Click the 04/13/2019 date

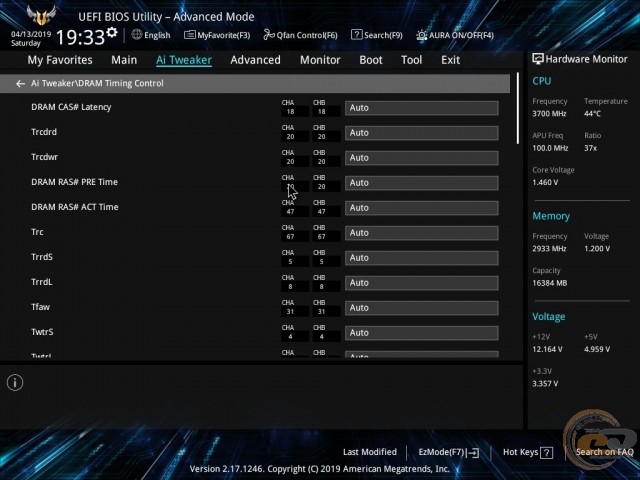31,34
